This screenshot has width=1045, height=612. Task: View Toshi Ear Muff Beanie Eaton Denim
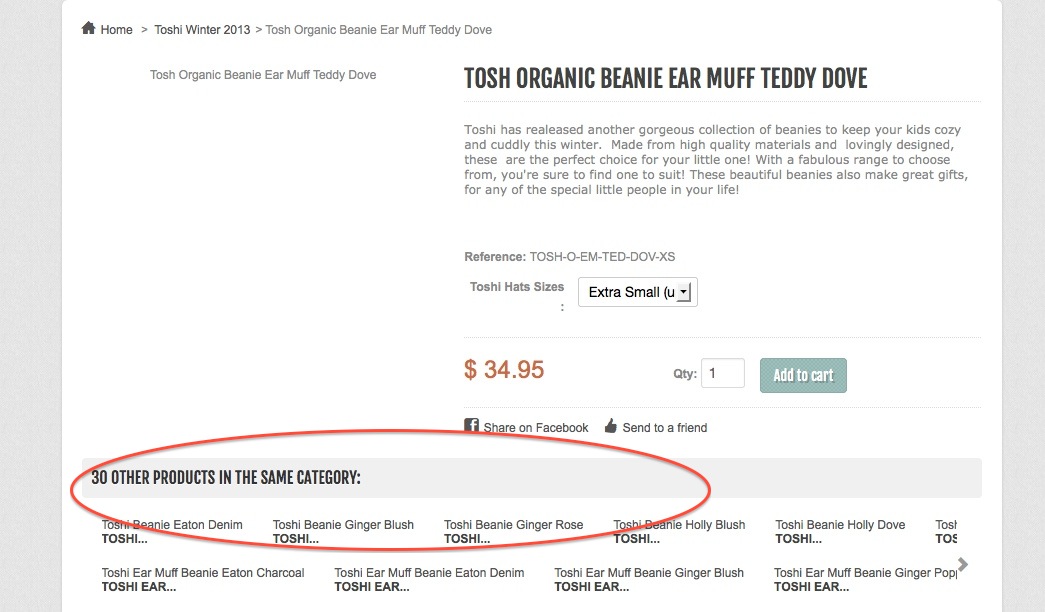coord(429,573)
